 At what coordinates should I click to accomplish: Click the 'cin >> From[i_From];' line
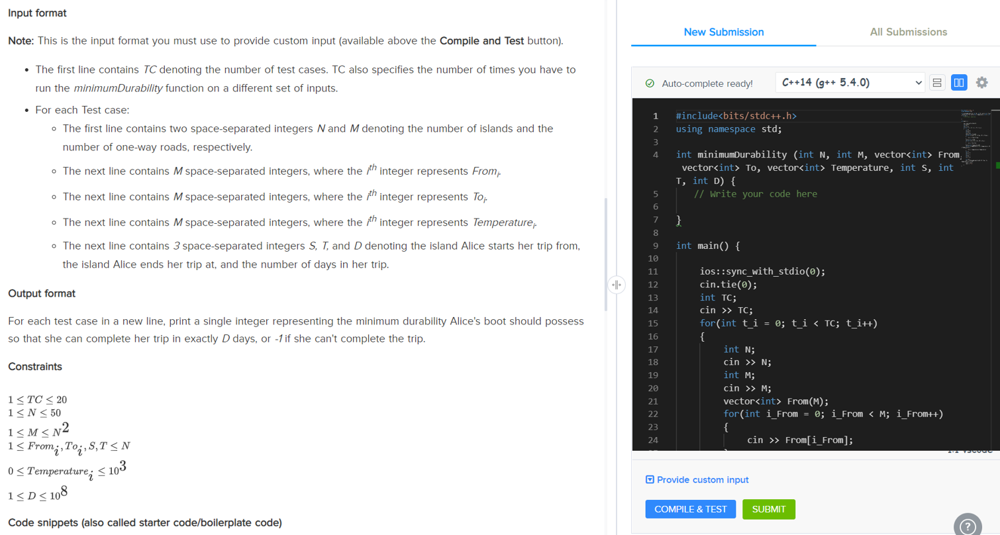pos(800,440)
